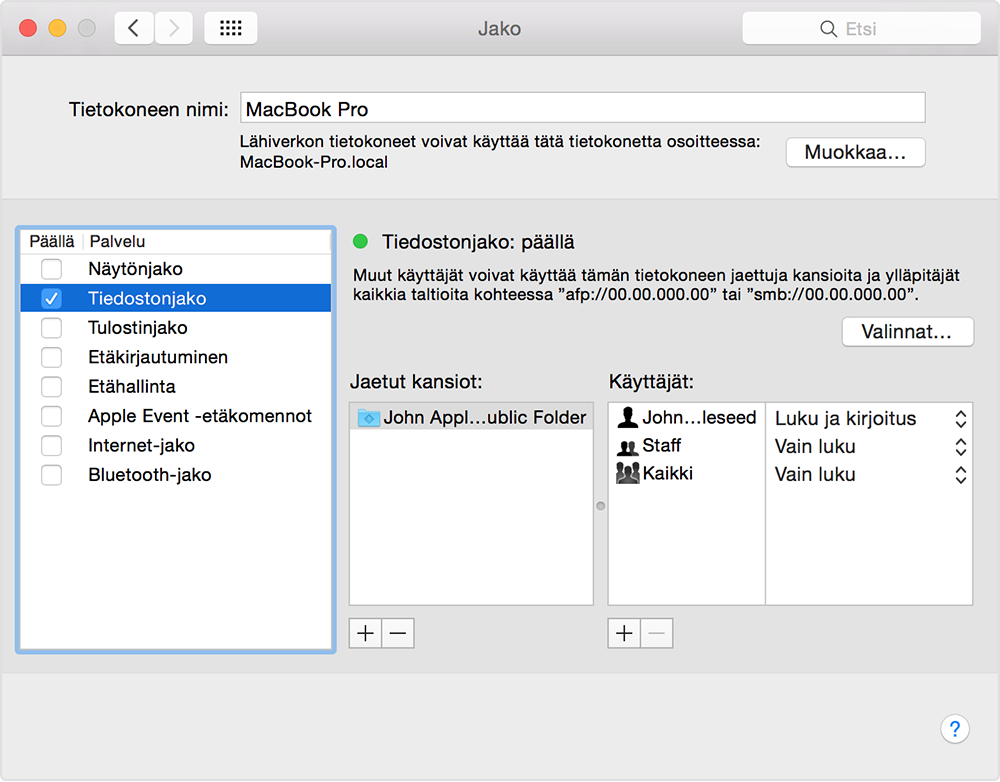This screenshot has height=782, width=1000.
Task: Go forward with the forward arrow
Action: [173, 28]
